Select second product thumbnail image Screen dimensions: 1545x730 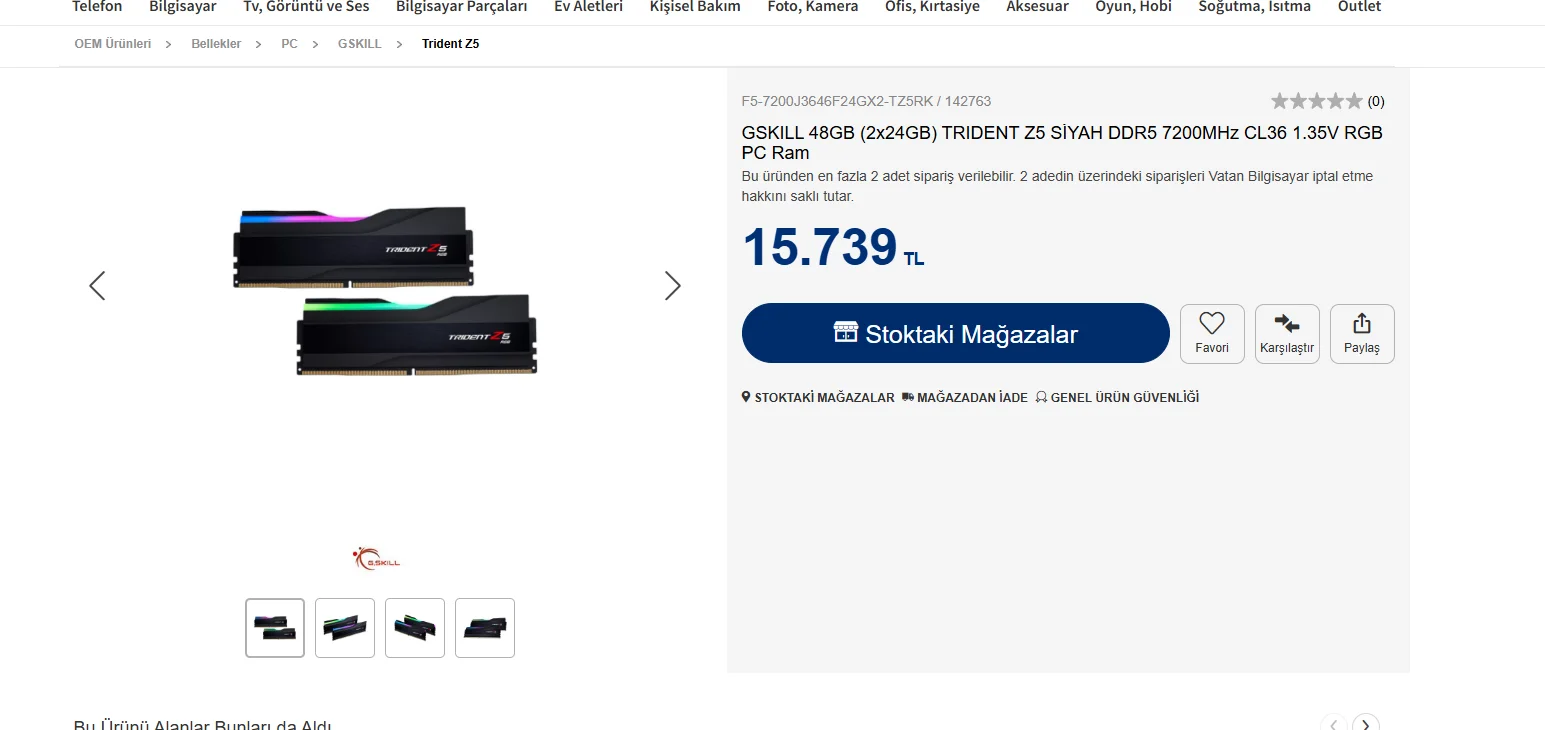pyautogui.click(x=345, y=628)
